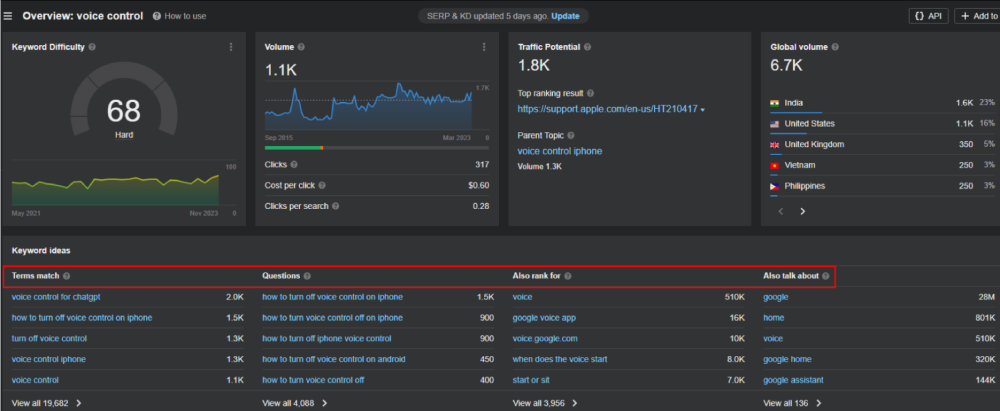This screenshot has width=1000, height=411.
Task: Open turn off voice control keyword
Action: pos(49,339)
